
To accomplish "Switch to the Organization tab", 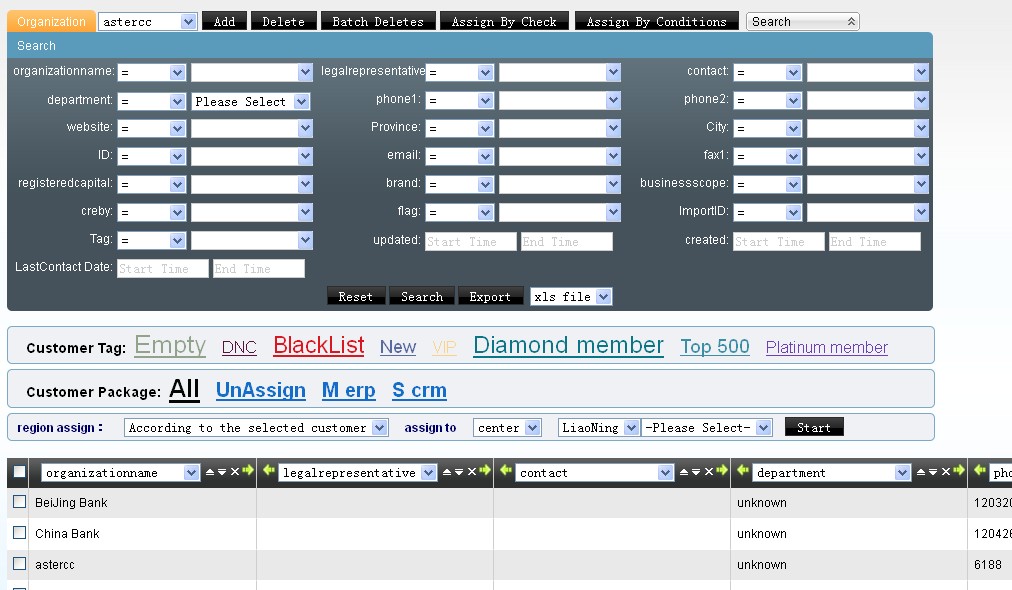I will coord(51,21).
